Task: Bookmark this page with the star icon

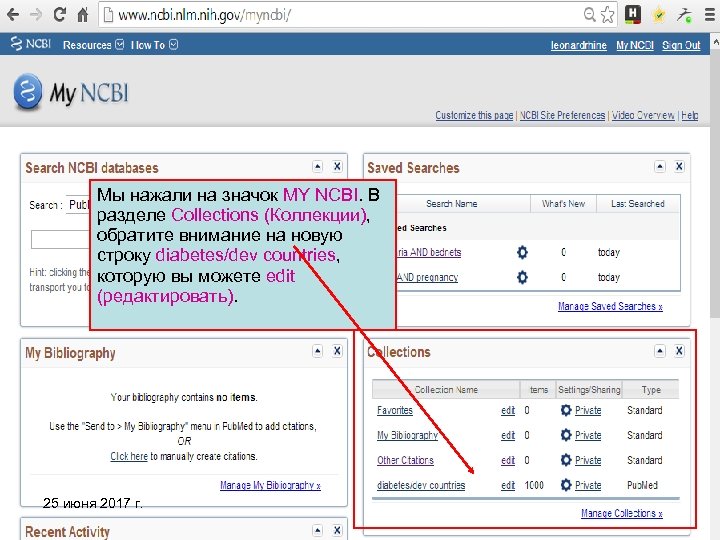Action: (x=608, y=15)
